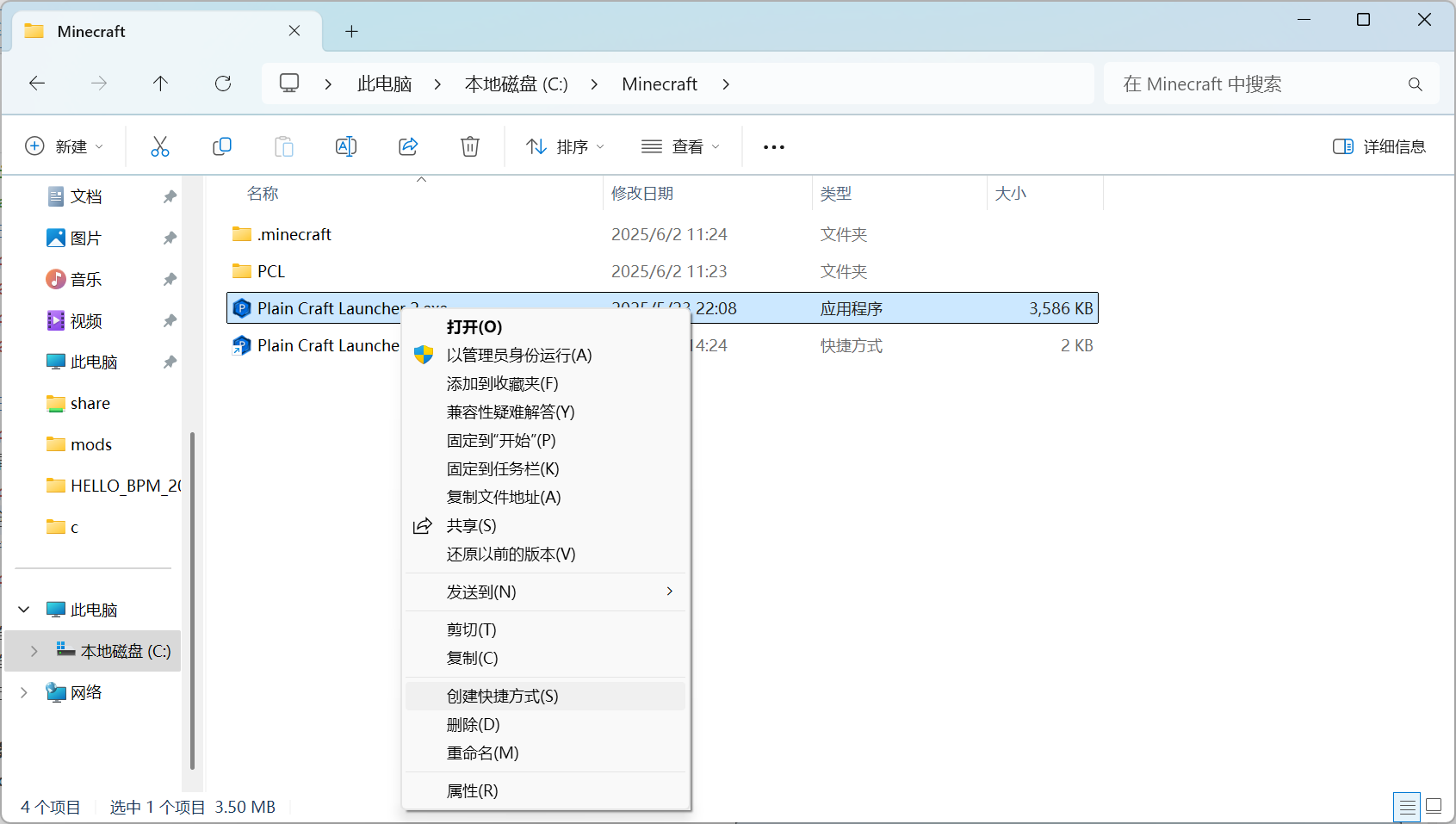
Task: Sort by 名称 column header
Action: click(263, 194)
